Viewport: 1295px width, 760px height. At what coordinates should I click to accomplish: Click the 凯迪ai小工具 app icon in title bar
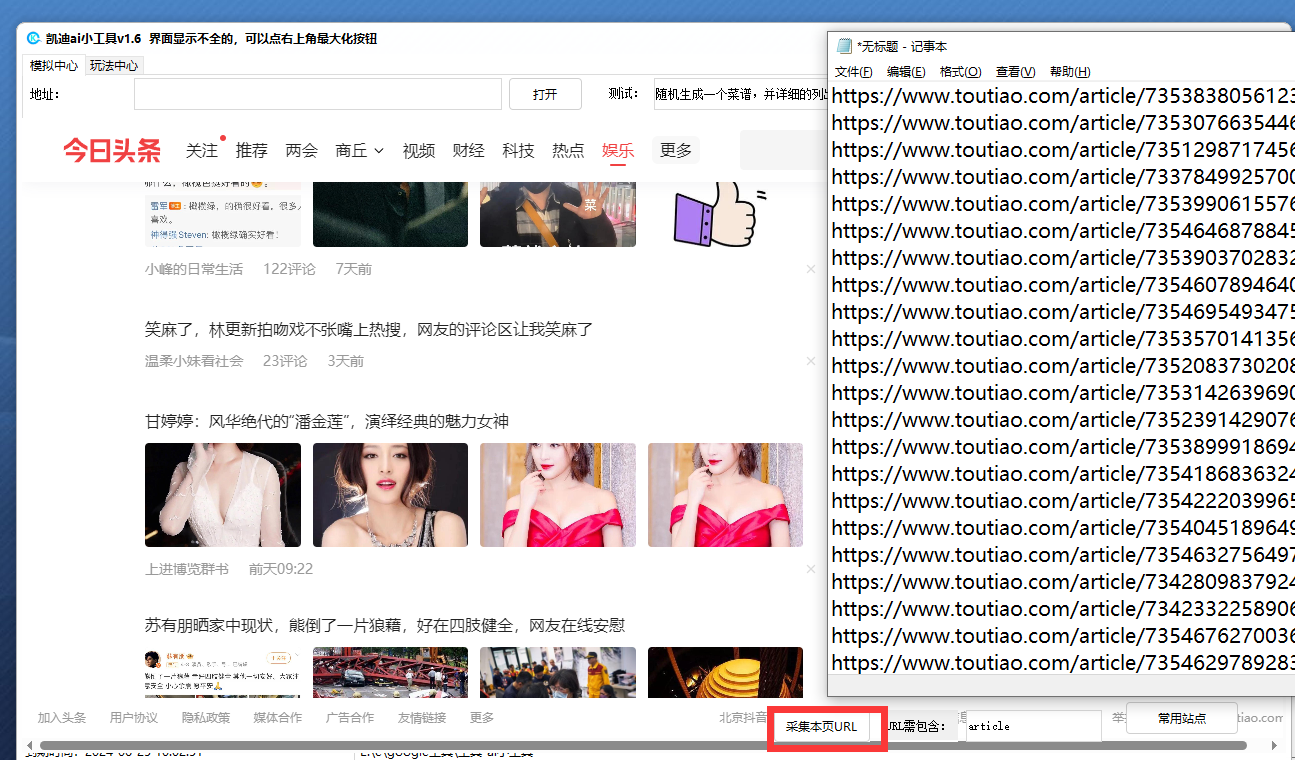pyautogui.click(x=33, y=39)
